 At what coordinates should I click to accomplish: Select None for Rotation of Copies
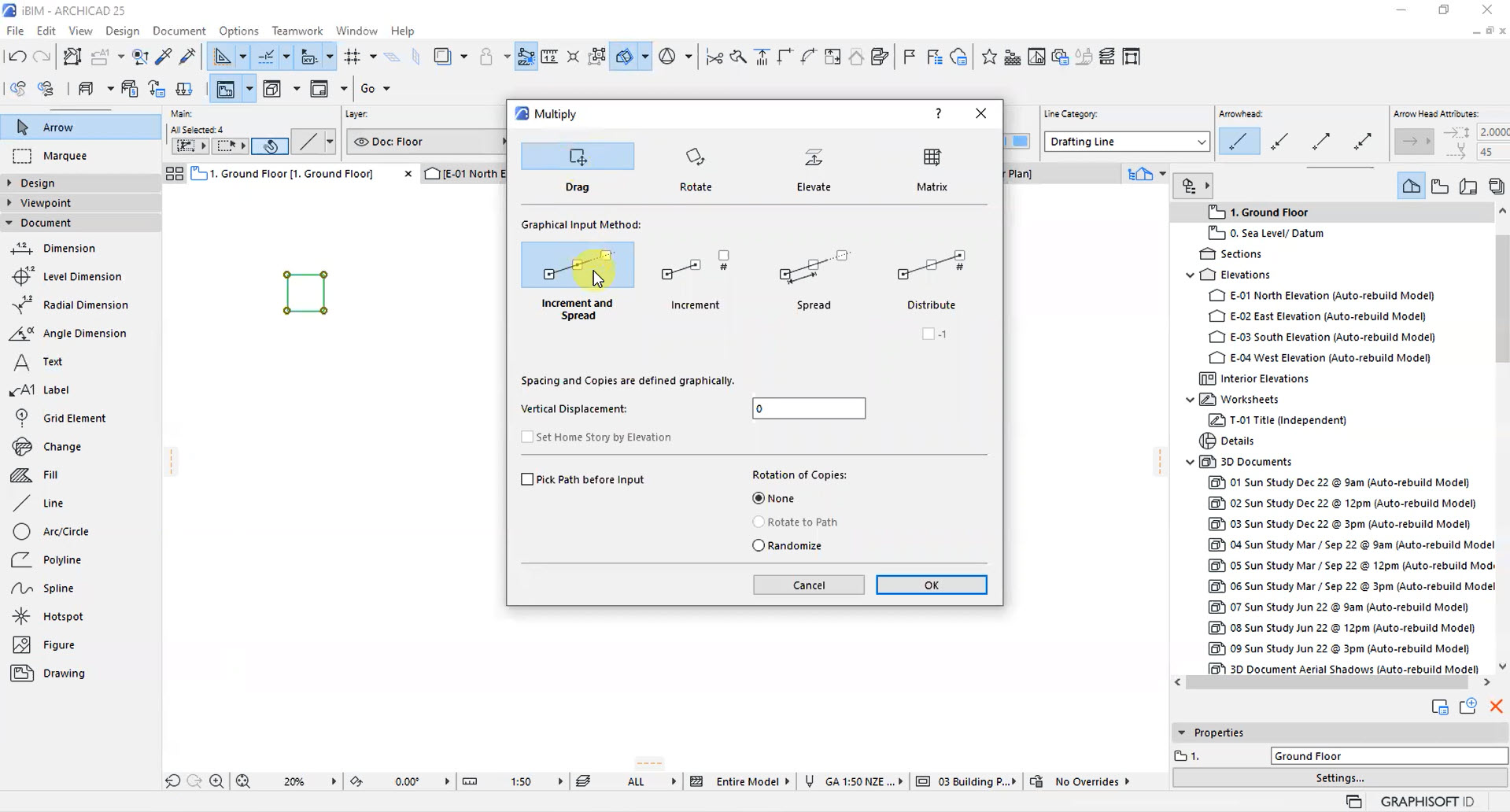coord(759,498)
